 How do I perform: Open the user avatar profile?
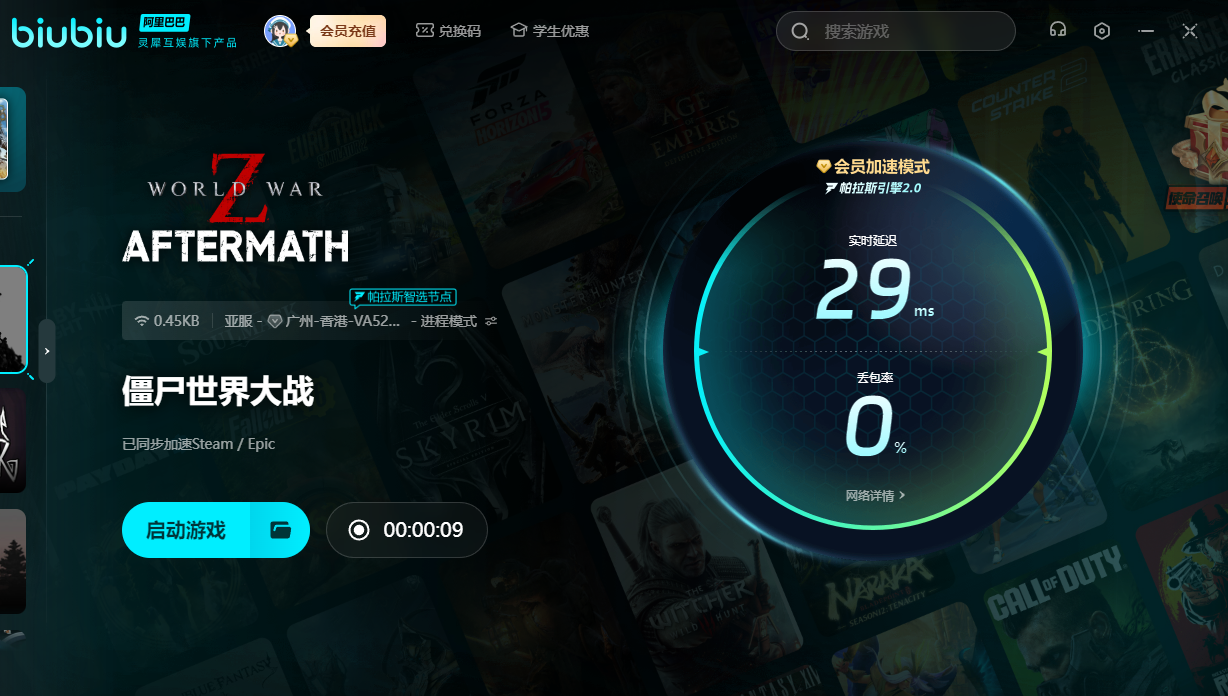pos(279,31)
